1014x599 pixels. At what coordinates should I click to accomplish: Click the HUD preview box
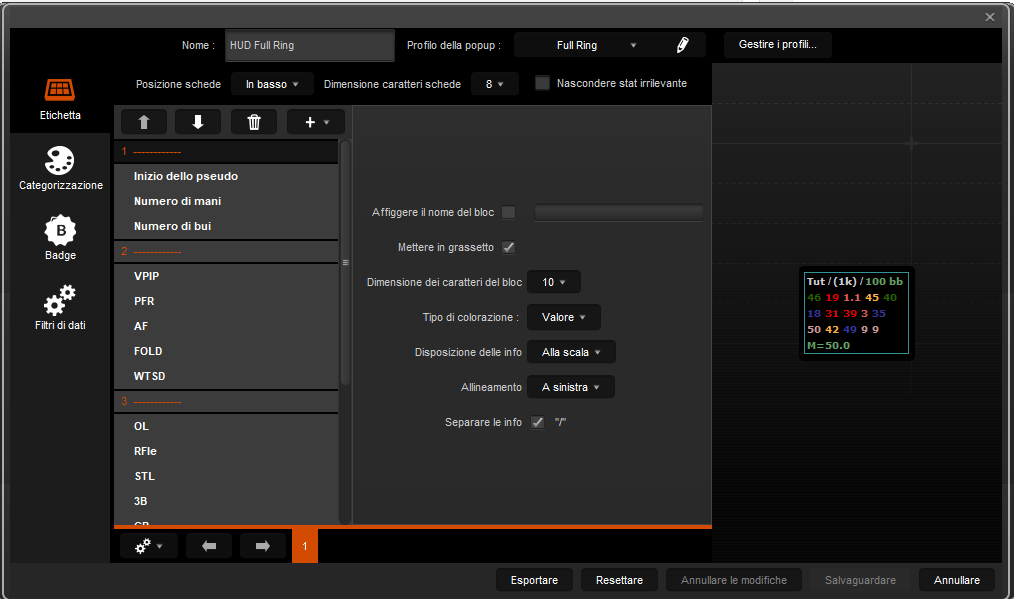click(x=857, y=313)
